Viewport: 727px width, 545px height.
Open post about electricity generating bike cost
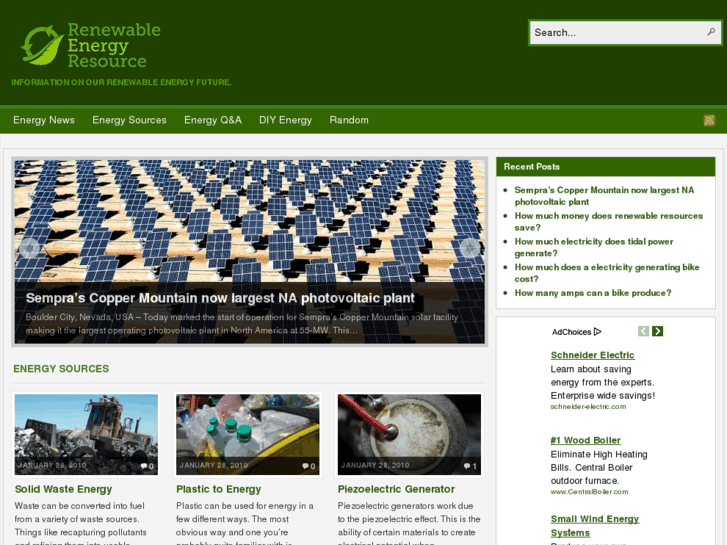606,273
